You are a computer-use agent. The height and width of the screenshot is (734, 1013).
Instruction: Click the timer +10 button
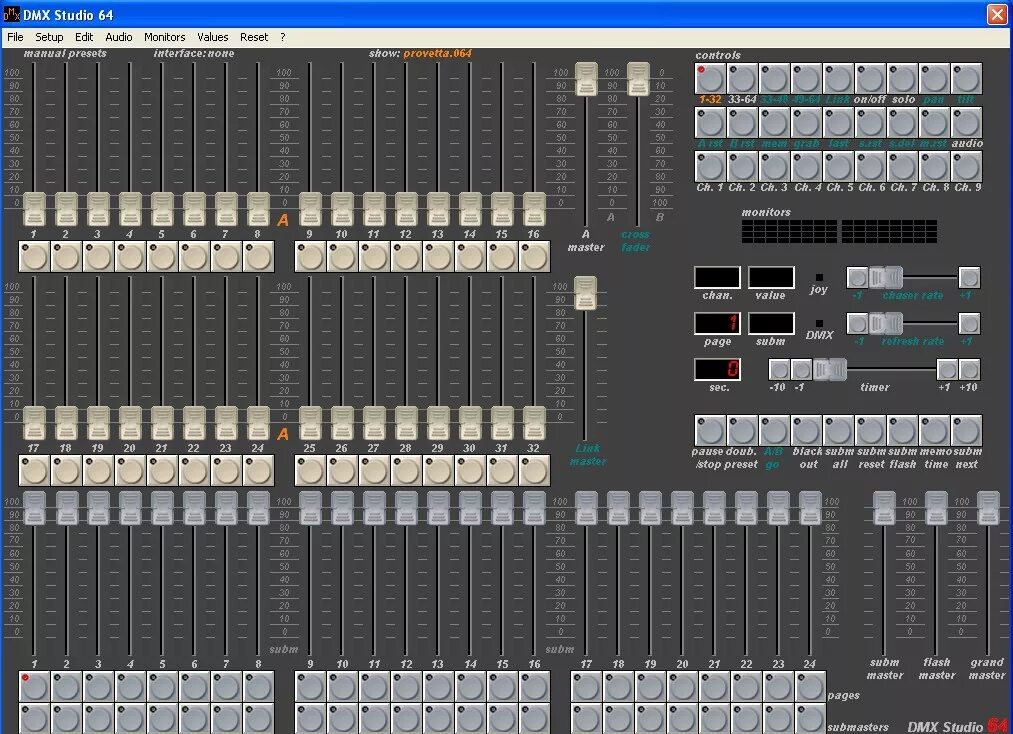(969, 370)
